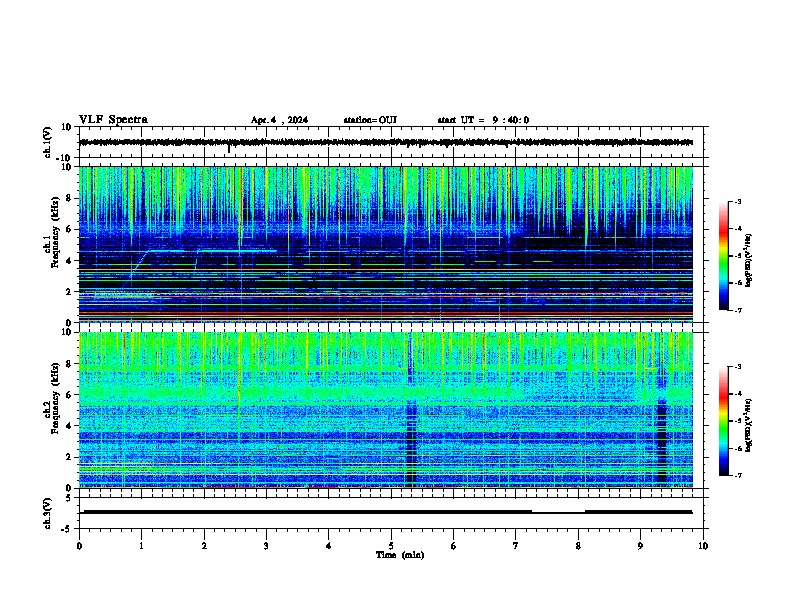Click the "3" tick on time axis
This screenshot has width=792, height=612.
click(x=266, y=546)
